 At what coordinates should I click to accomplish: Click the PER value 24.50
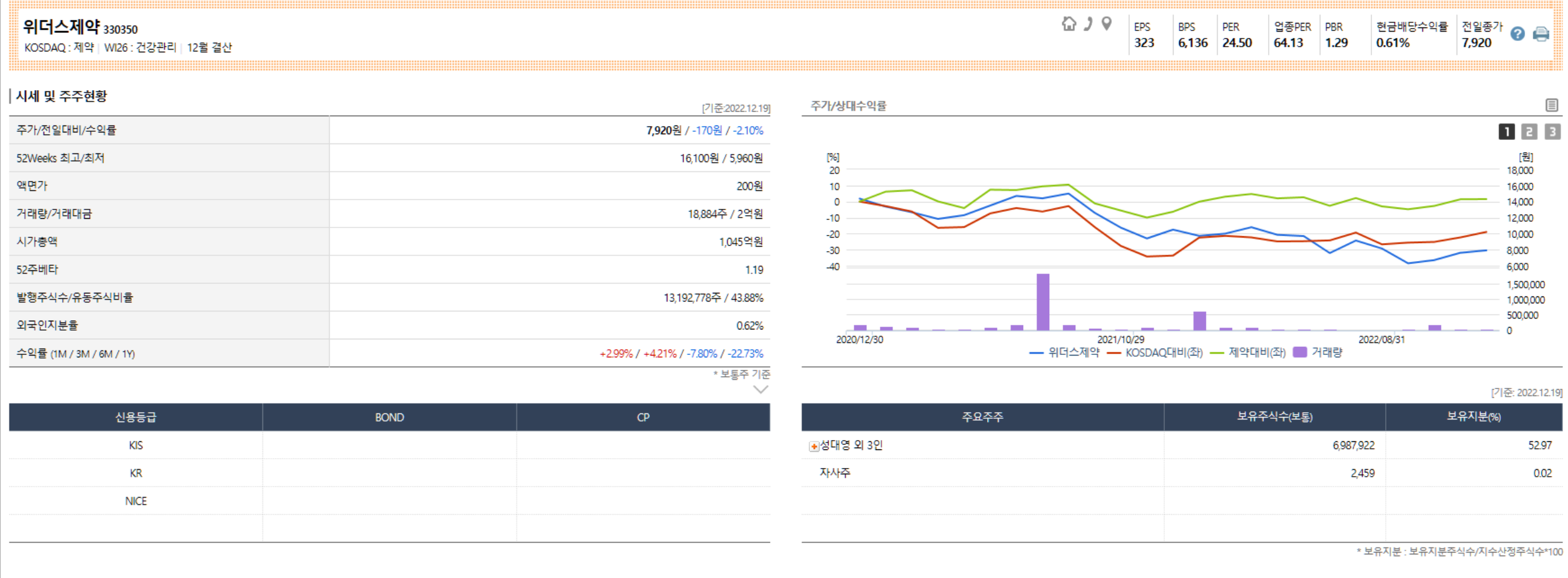(x=1237, y=43)
